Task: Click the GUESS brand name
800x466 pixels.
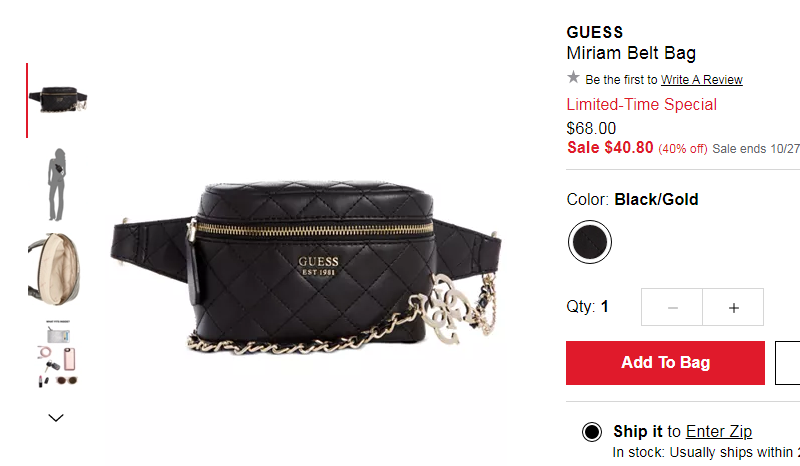Action: [x=594, y=33]
